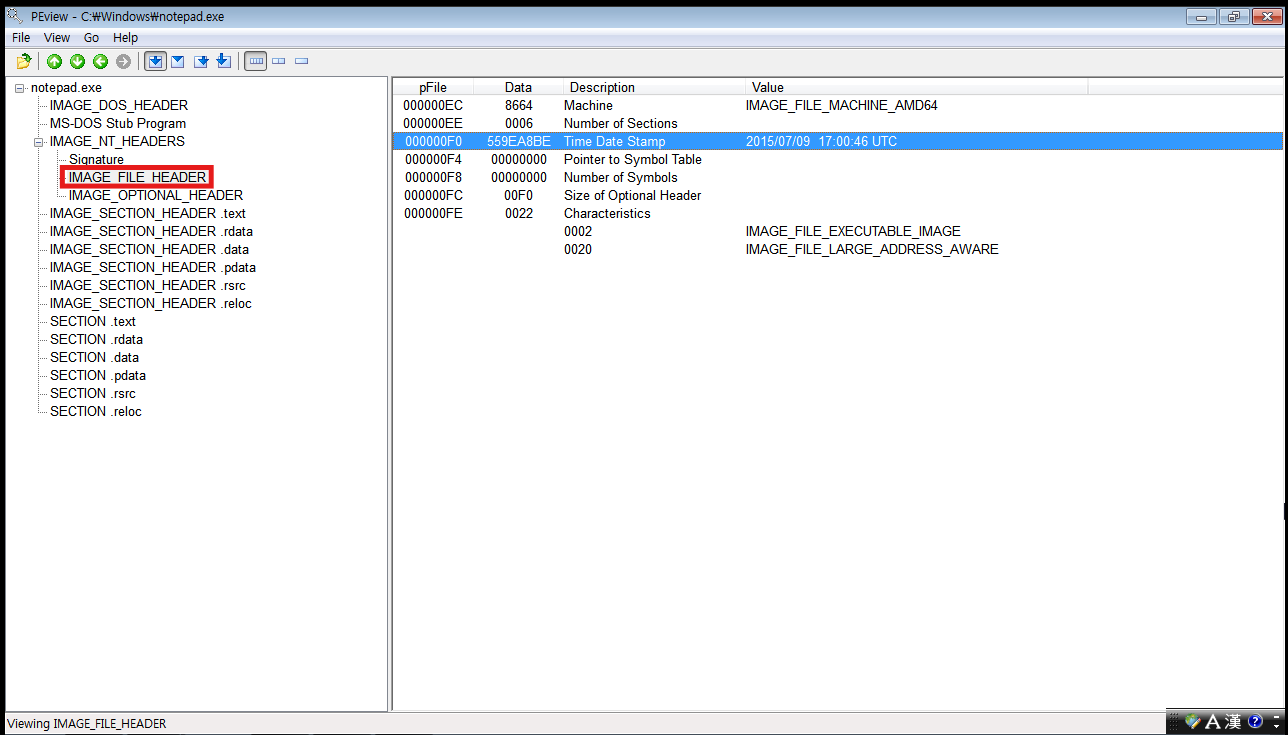Collapse the notepad.exe root node
This screenshot has height=735, width=1288.
pyautogui.click(x=20, y=88)
